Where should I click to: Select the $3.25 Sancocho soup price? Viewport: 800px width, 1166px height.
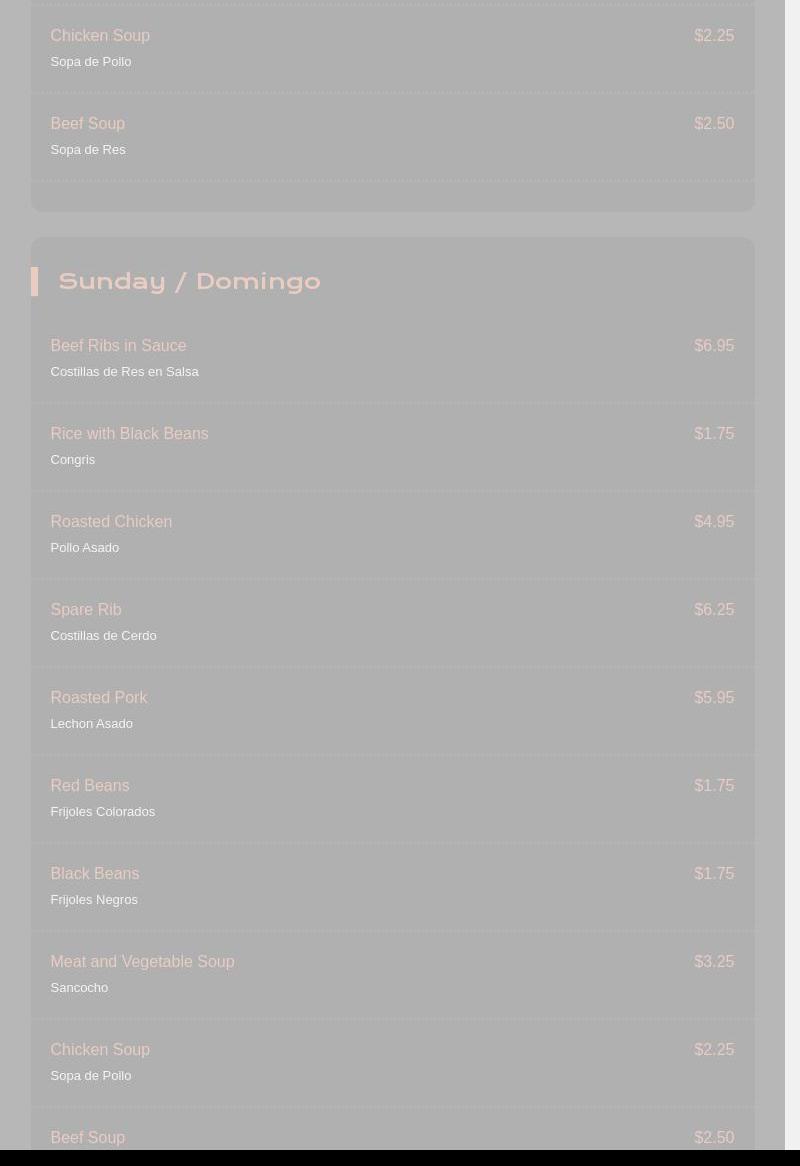714,962
